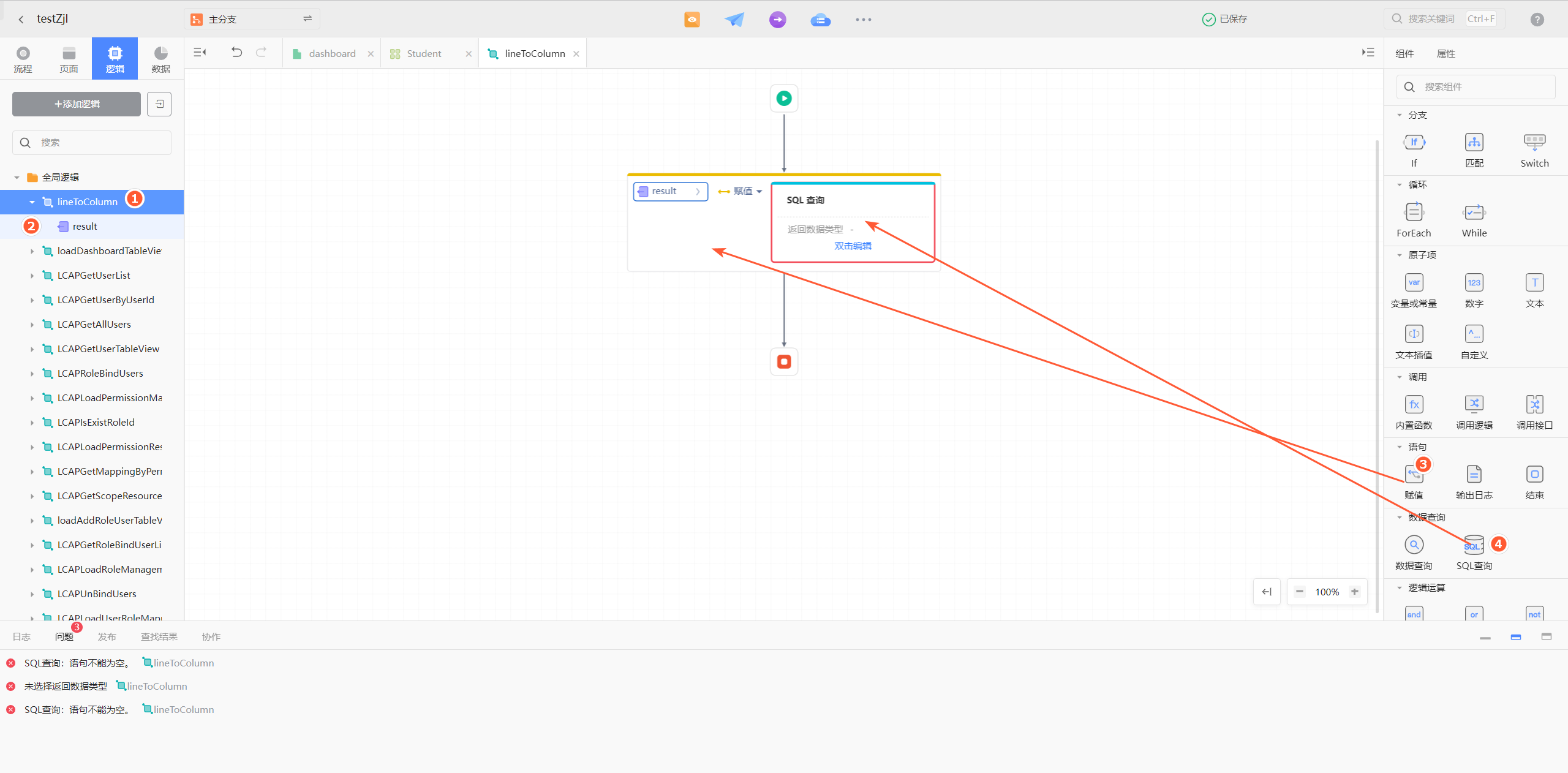Screen dimensions: 1568x773
Task: Click 双击编辑 link in SQL node
Action: [x=853, y=246]
